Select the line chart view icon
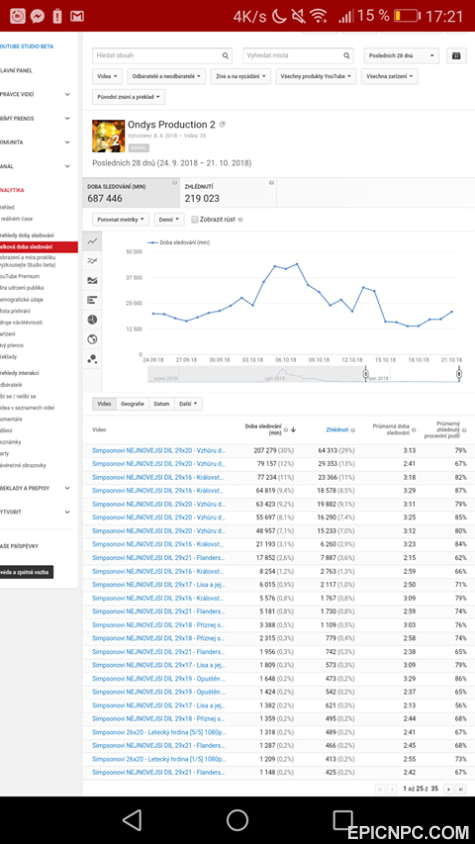Viewport: 475px width, 844px height. pos(92,241)
